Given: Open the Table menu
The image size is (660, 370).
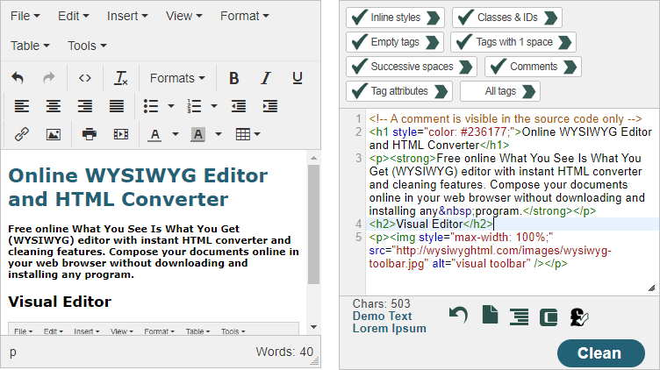Looking at the screenshot, I should (x=30, y=45).
